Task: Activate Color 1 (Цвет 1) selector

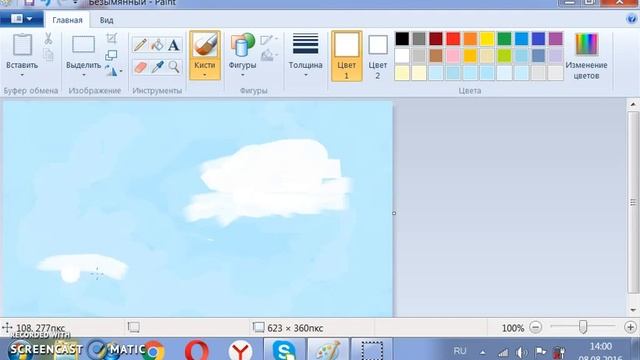Action: (346, 56)
